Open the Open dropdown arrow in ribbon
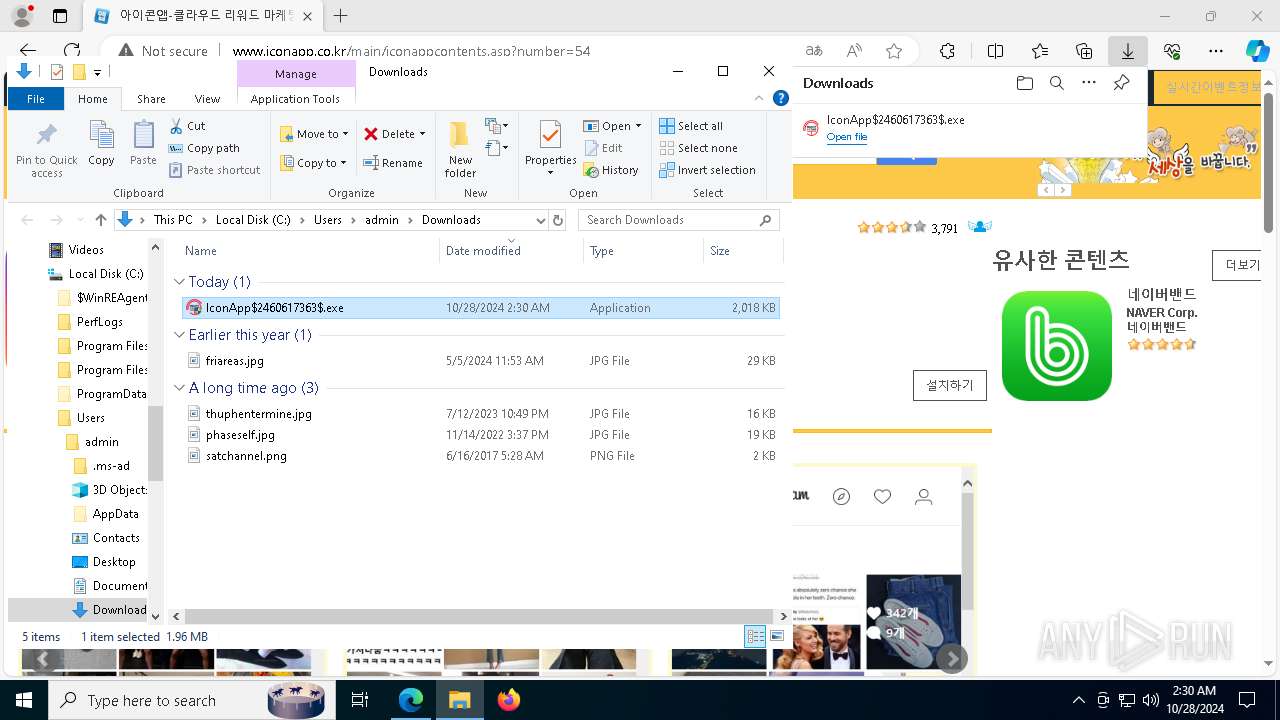This screenshot has height=720, width=1280. pyautogui.click(x=638, y=126)
